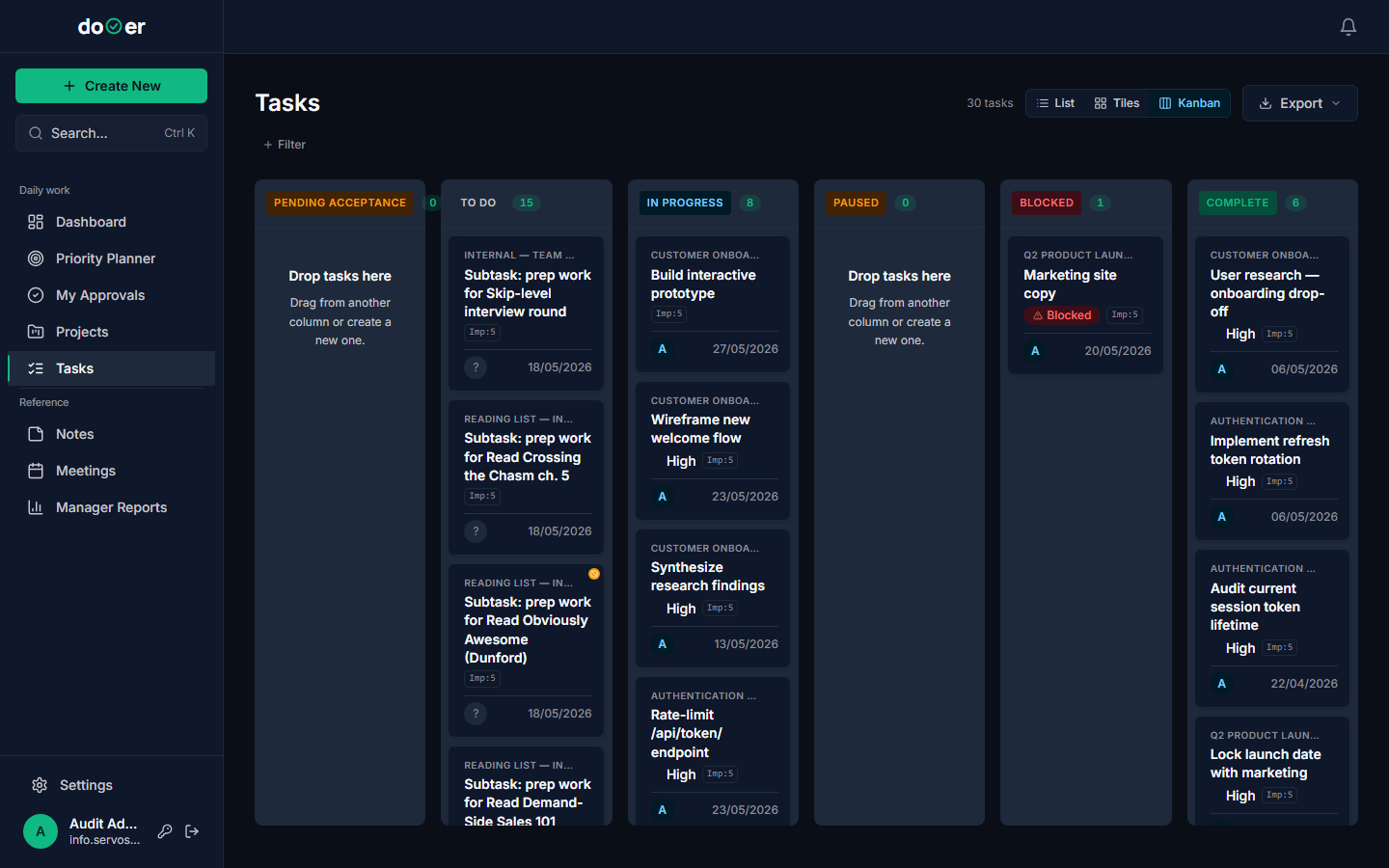Click the Meetings calendar icon

point(36,471)
